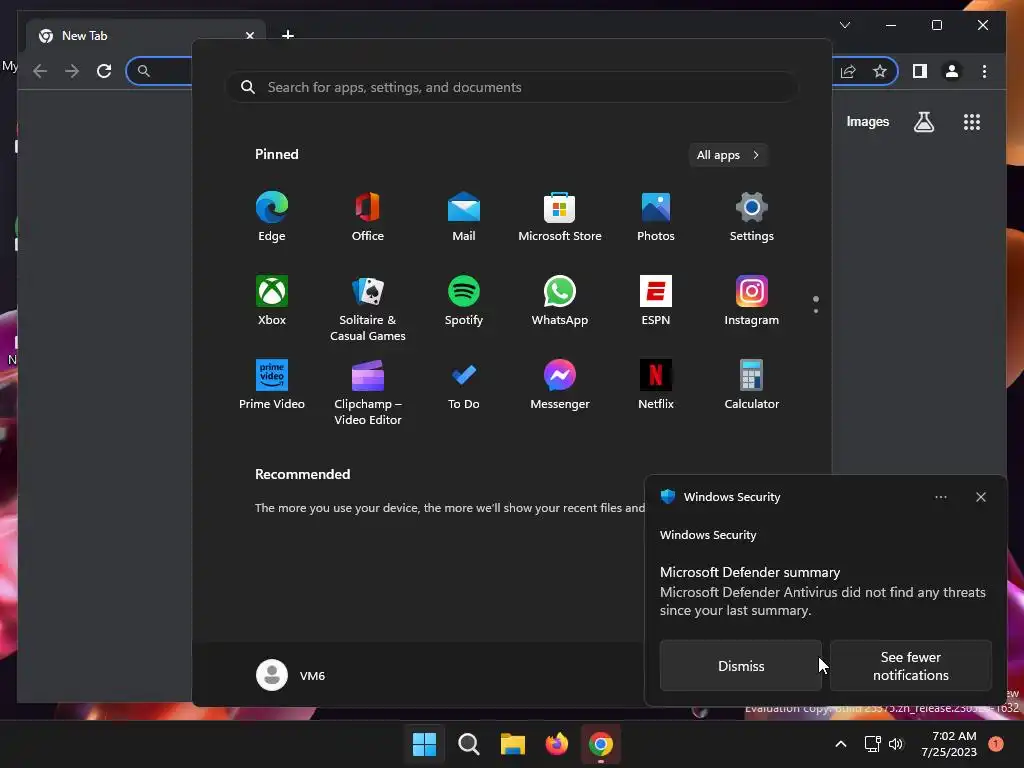Image resolution: width=1024 pixels, height=768 pixels.
Task: Open the Settings gear app
Action: click(752, 217)
